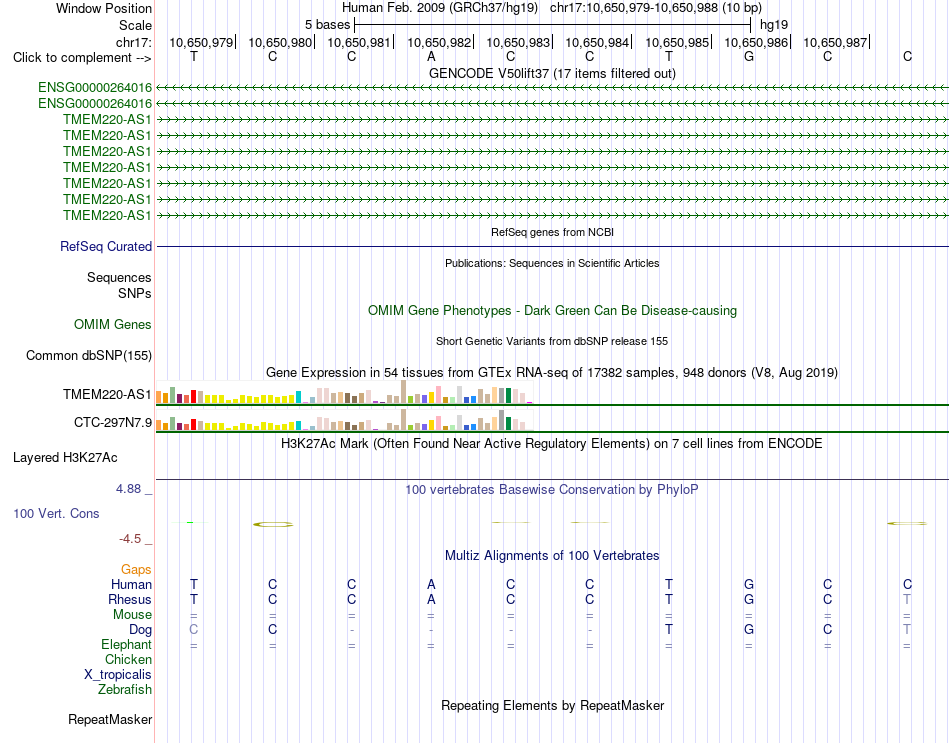Image resolution: width=950 pixels, height=743 pixels.
Task: Click the Common dbSNP(155) label
Action: pos(88,356)
